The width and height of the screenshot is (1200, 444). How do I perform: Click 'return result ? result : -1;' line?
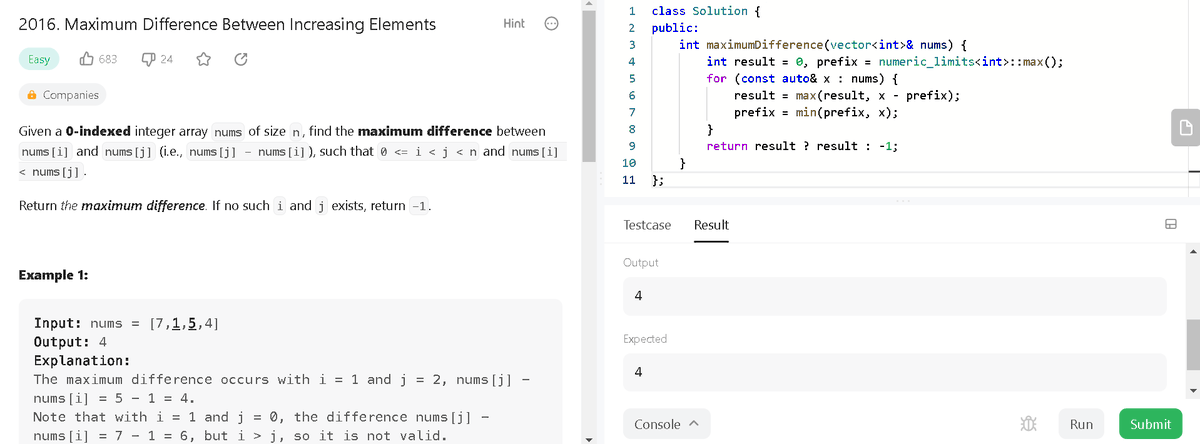click(802, 146)
